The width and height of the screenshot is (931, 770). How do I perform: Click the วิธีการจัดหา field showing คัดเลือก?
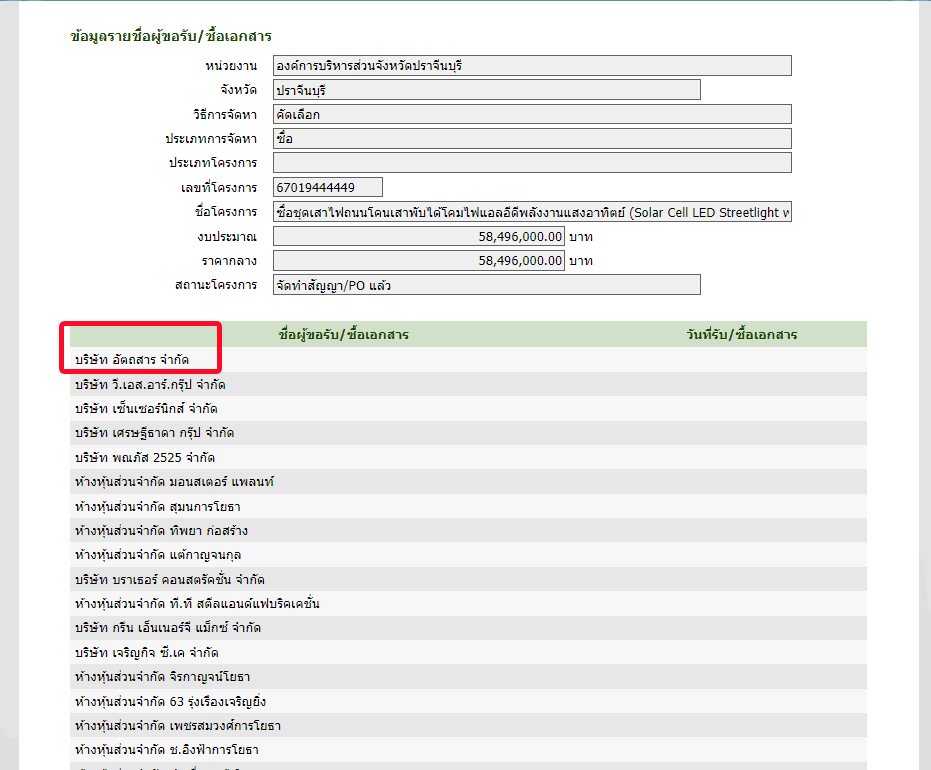pos(531,114)
